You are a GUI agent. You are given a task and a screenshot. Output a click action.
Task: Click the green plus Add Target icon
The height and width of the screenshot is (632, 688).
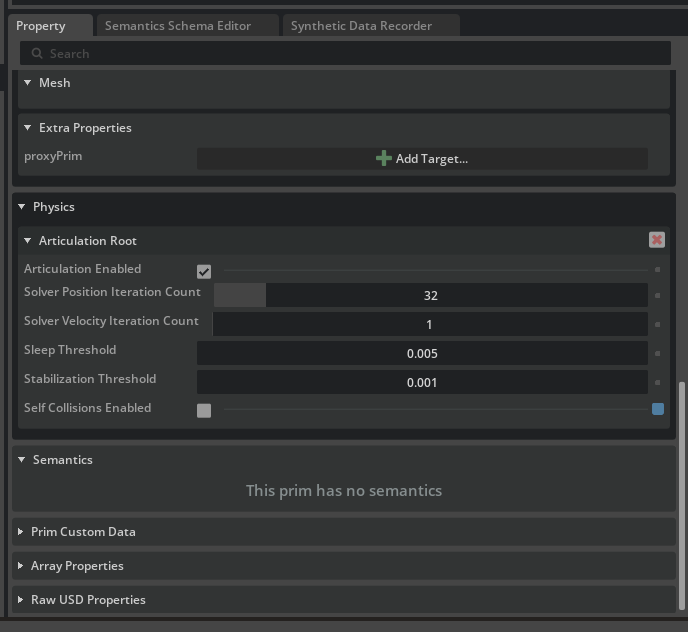[383, 158]
